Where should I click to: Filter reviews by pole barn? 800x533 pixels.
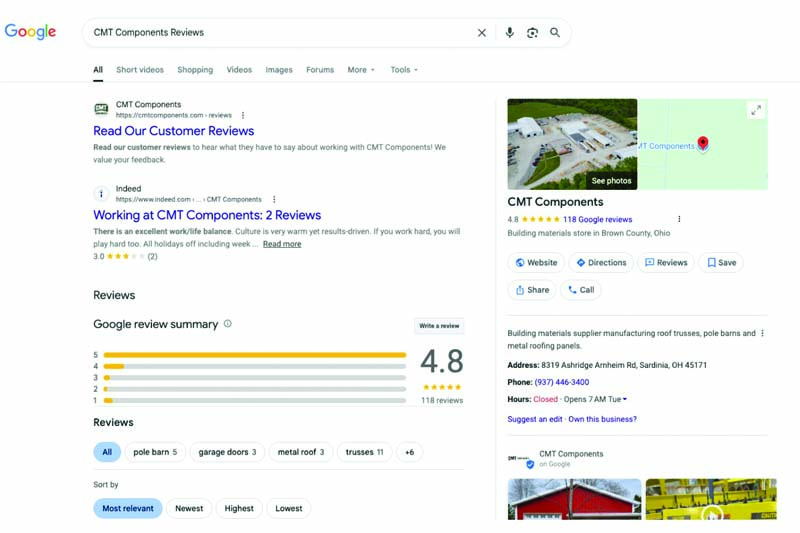[155, 452]
